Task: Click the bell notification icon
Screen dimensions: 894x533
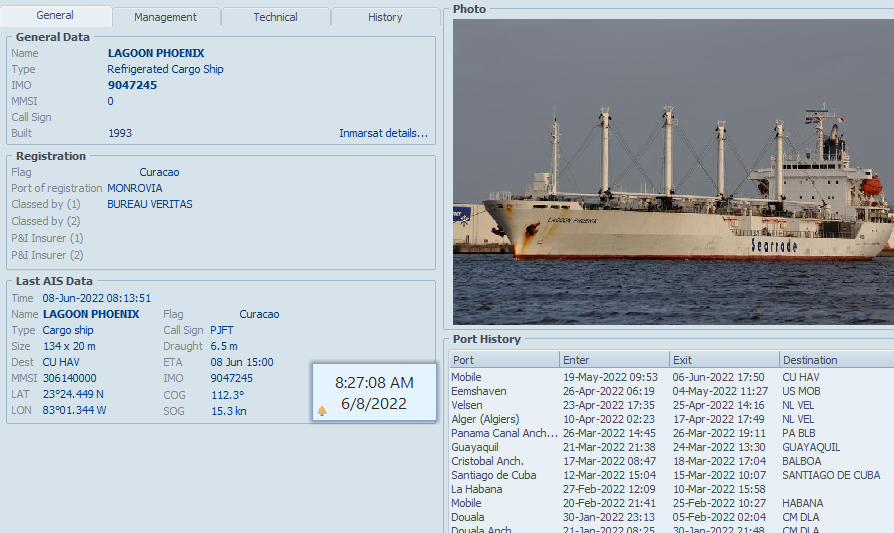Action: (322, 411)
